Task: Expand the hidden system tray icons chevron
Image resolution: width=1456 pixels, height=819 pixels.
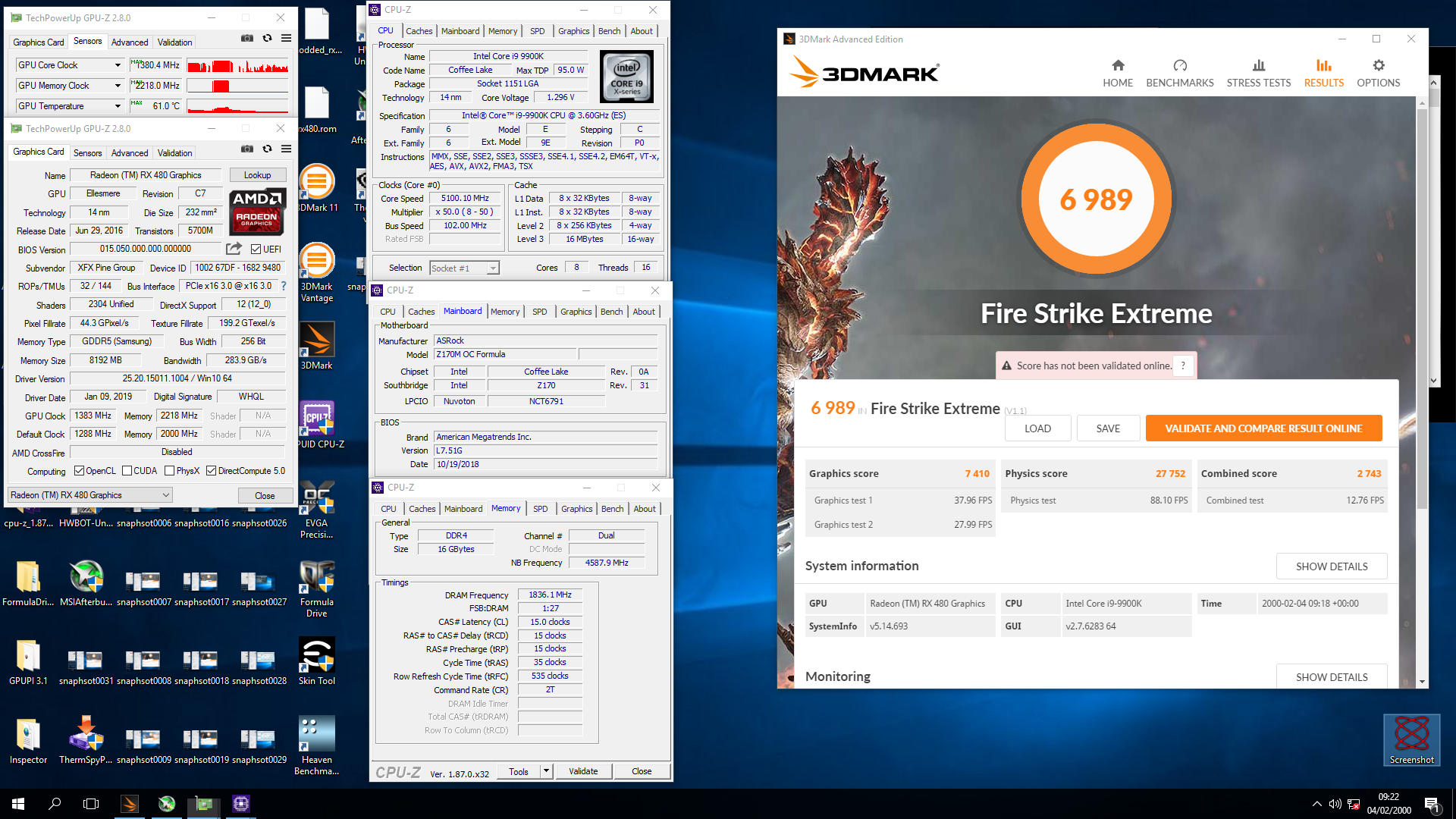Action: (1316, 804)
